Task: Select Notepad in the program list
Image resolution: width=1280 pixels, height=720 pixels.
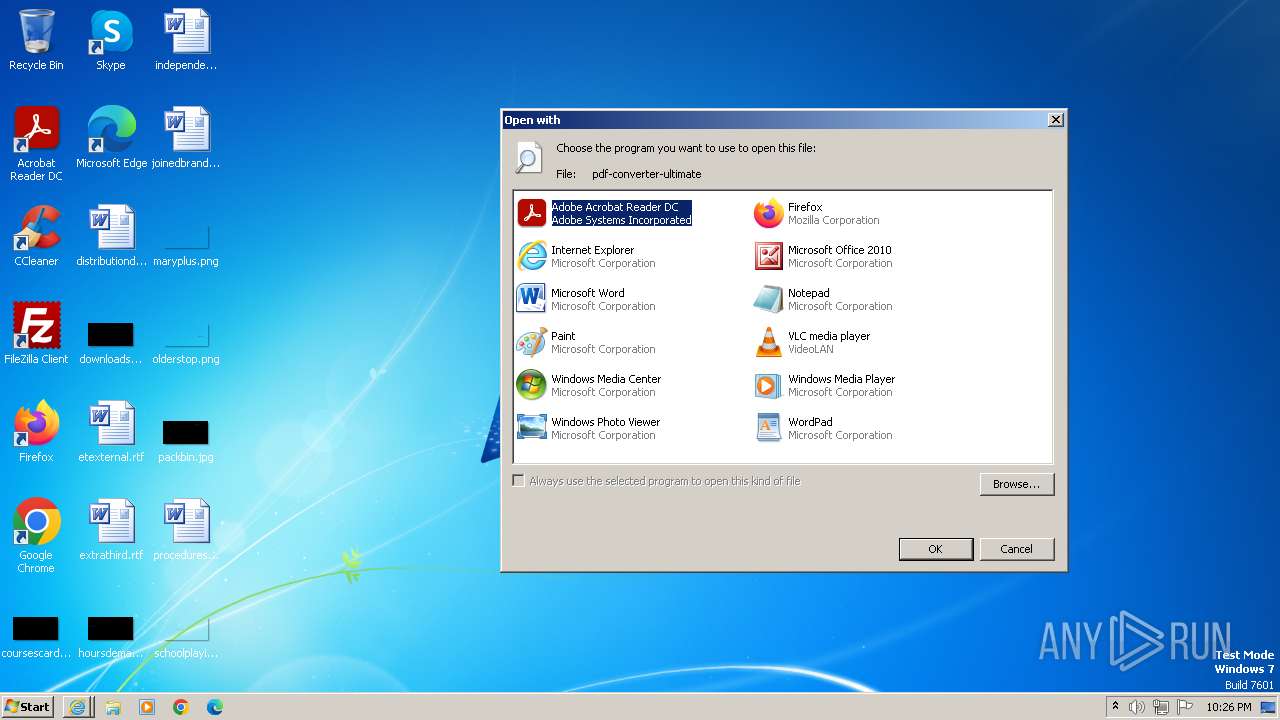Action: tap(823, 299)
